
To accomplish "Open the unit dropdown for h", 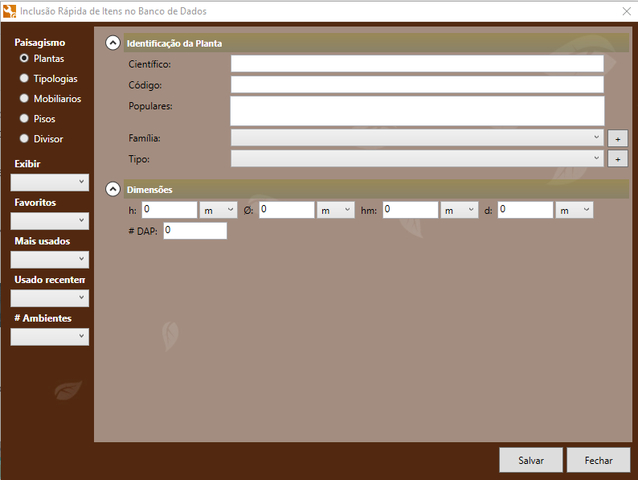I will coord(218,210).
